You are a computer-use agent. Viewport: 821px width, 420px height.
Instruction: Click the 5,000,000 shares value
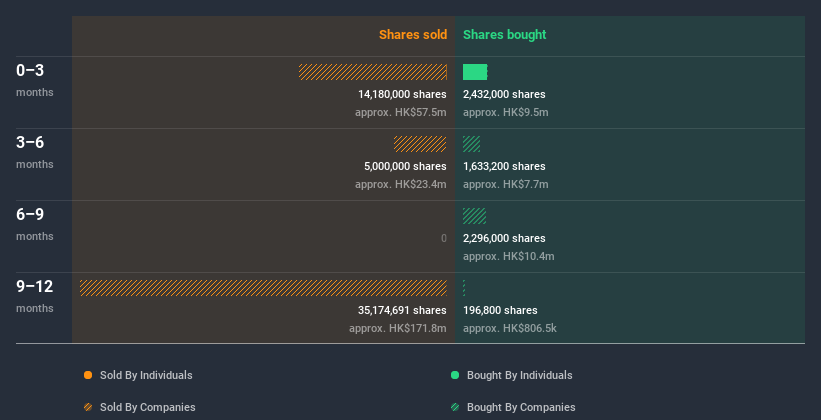(405, 166)
